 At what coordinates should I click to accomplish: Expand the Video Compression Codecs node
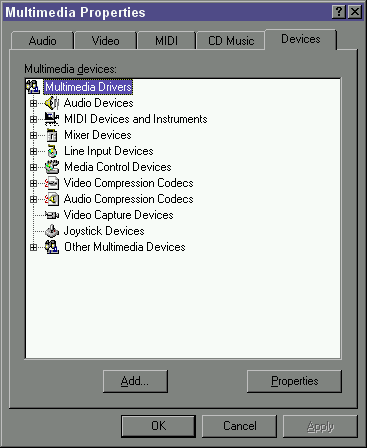[x=33, y=183]
